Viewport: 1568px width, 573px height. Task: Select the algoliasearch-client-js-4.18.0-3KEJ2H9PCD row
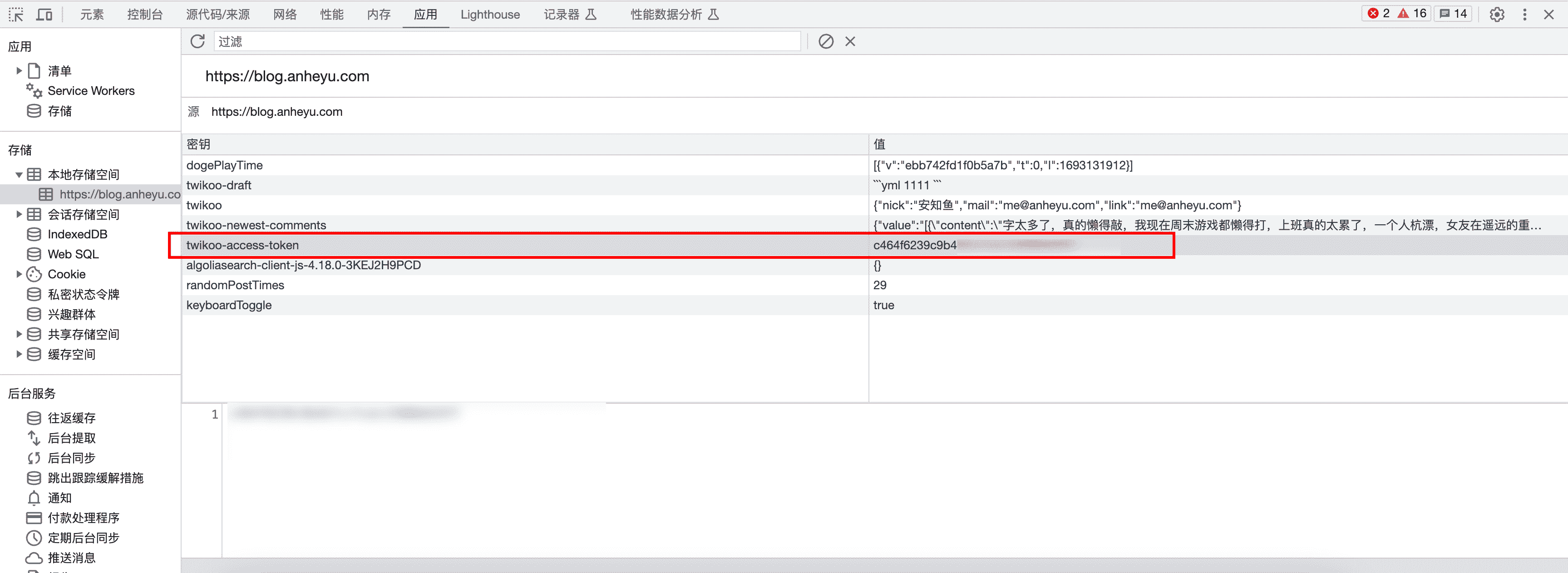[x=525, y=266]
